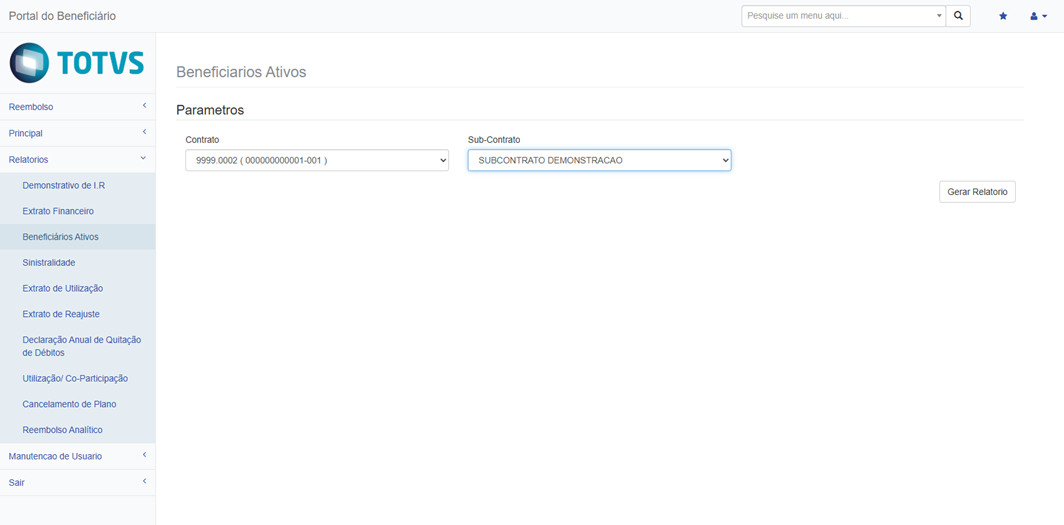Click the Gerar Relatorio button
This screenshot has width=1064, height=525.
(x=977, y=191)
